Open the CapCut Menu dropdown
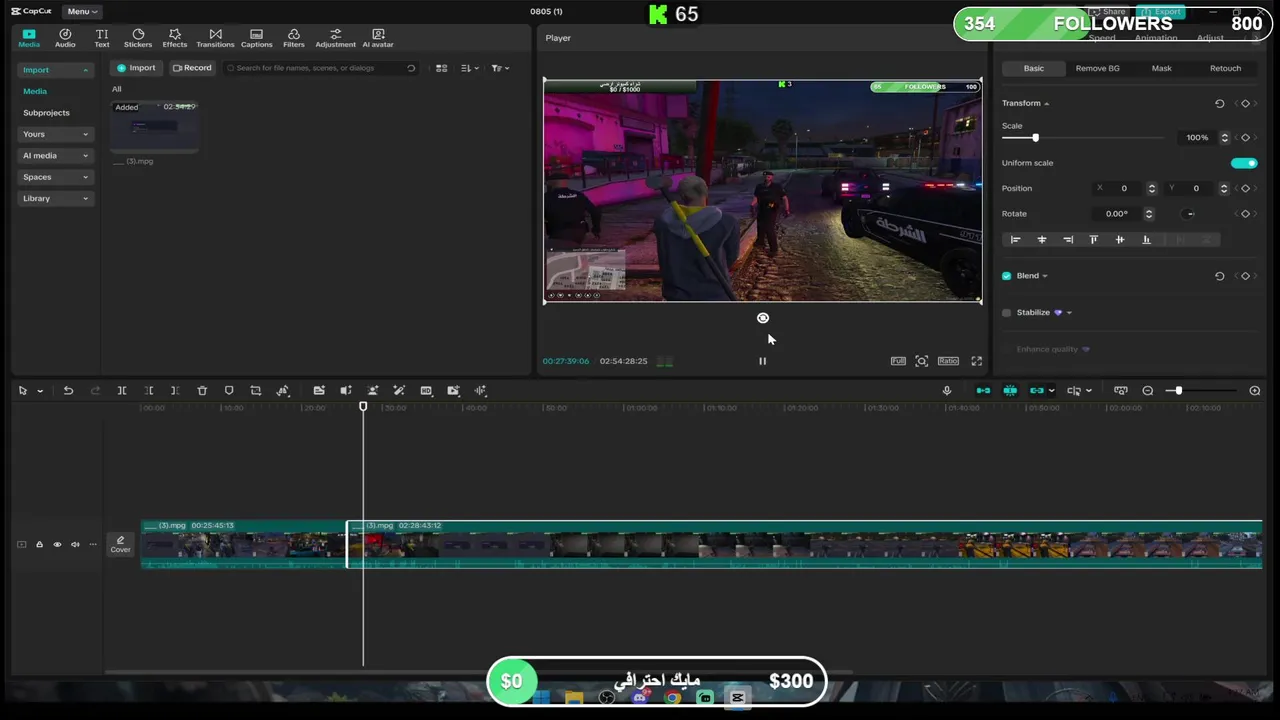Viewport: 1280px width, 720px height. click(x=82, y=11)
